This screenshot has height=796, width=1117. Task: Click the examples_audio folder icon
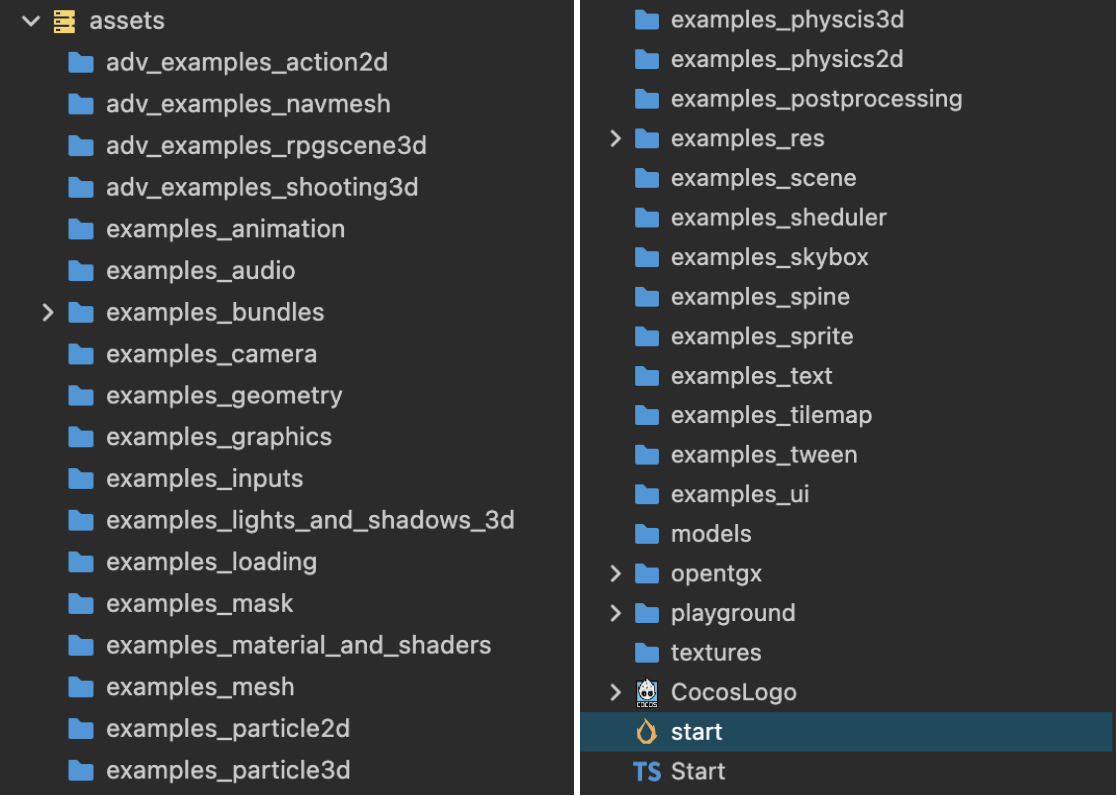coord(81,271)
